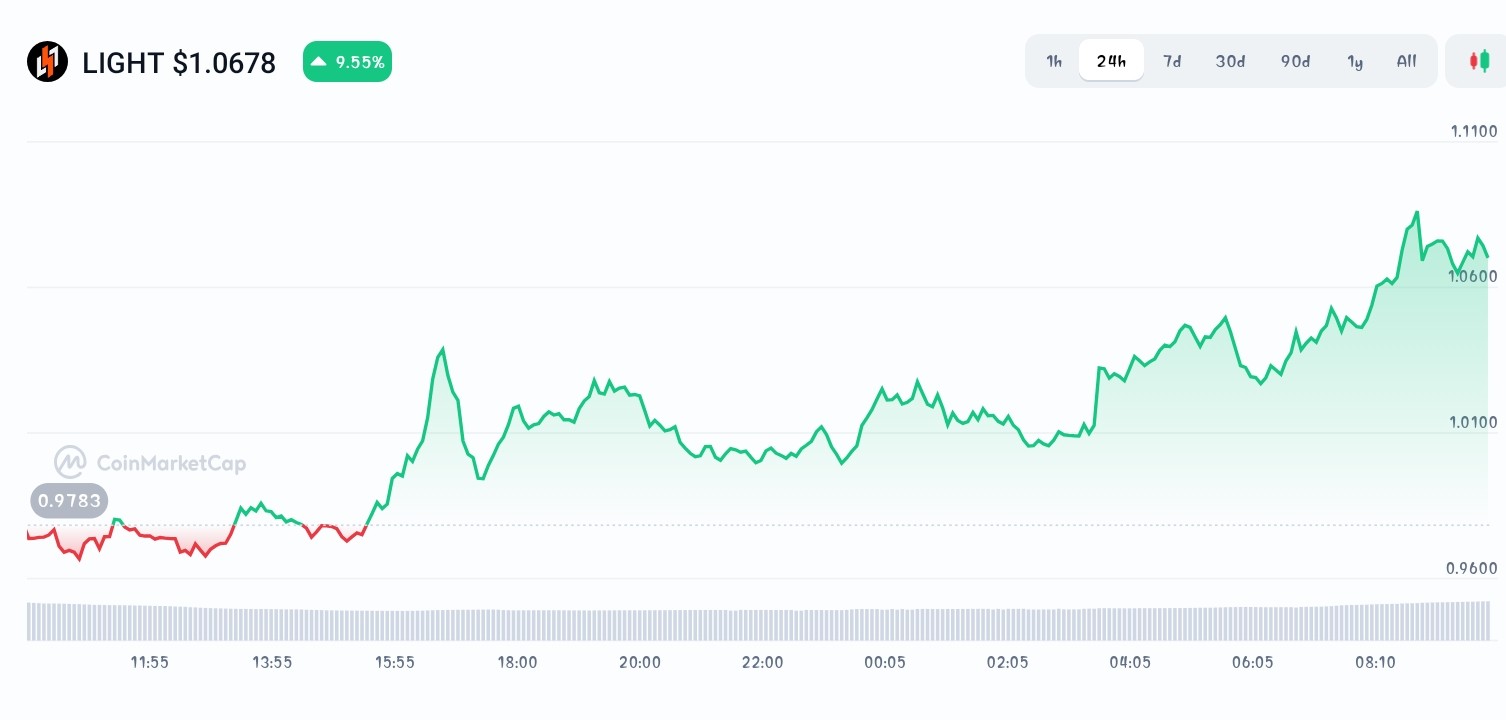Click the 15:55 time axis label
Screen dimensions: 1506x720
[395, 662]
